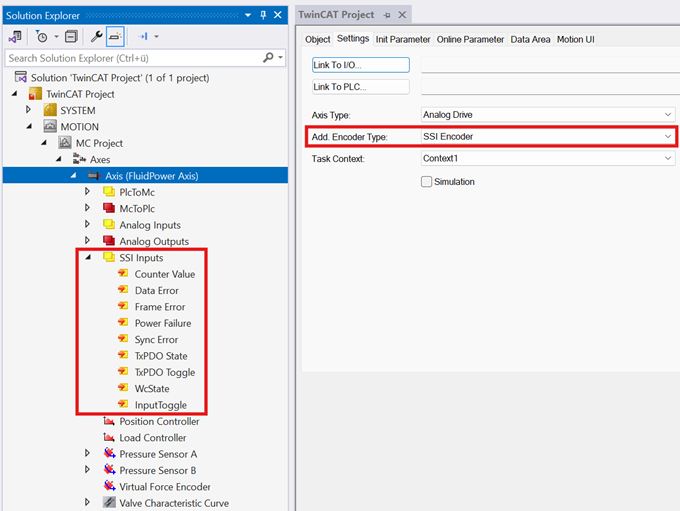The width and height of the screenshot is (680, 511).
Task: Expand the Pressure Sensor B node
Action: 87,470
